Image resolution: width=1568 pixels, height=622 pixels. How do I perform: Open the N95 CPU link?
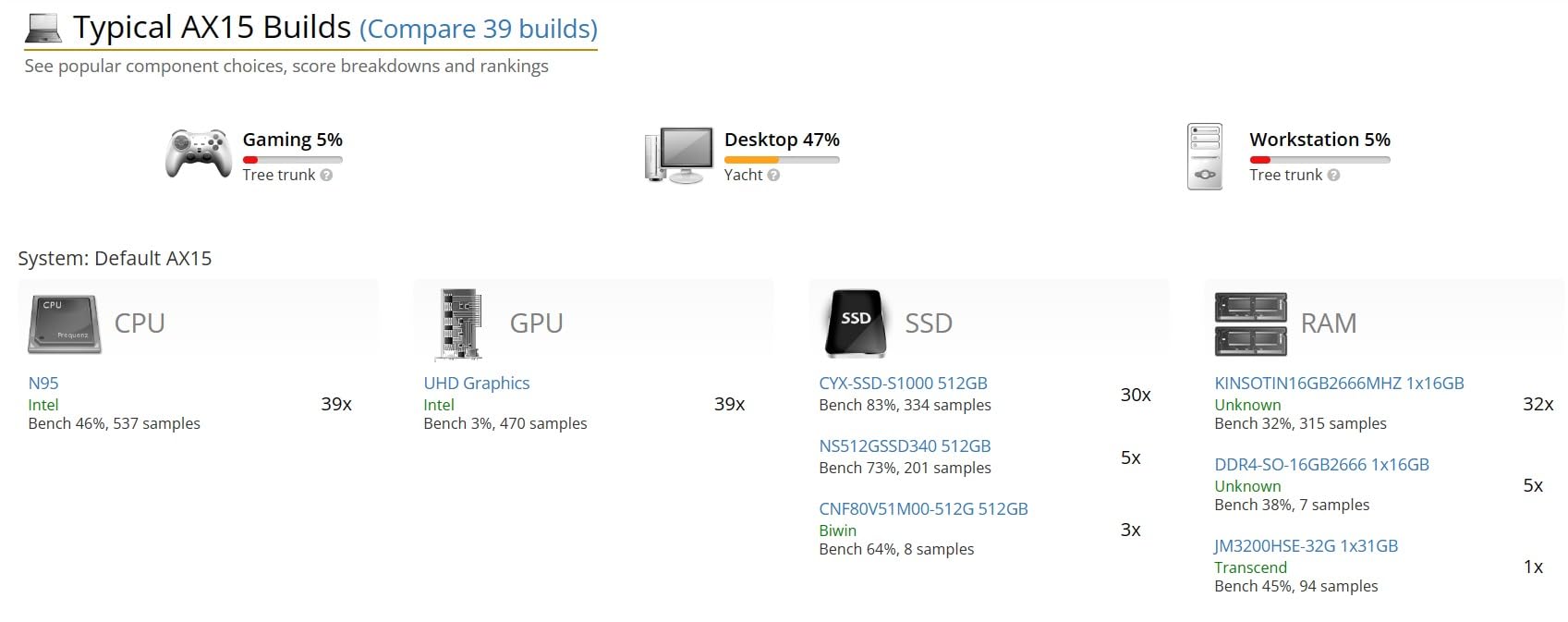click(x=43, y=384)
